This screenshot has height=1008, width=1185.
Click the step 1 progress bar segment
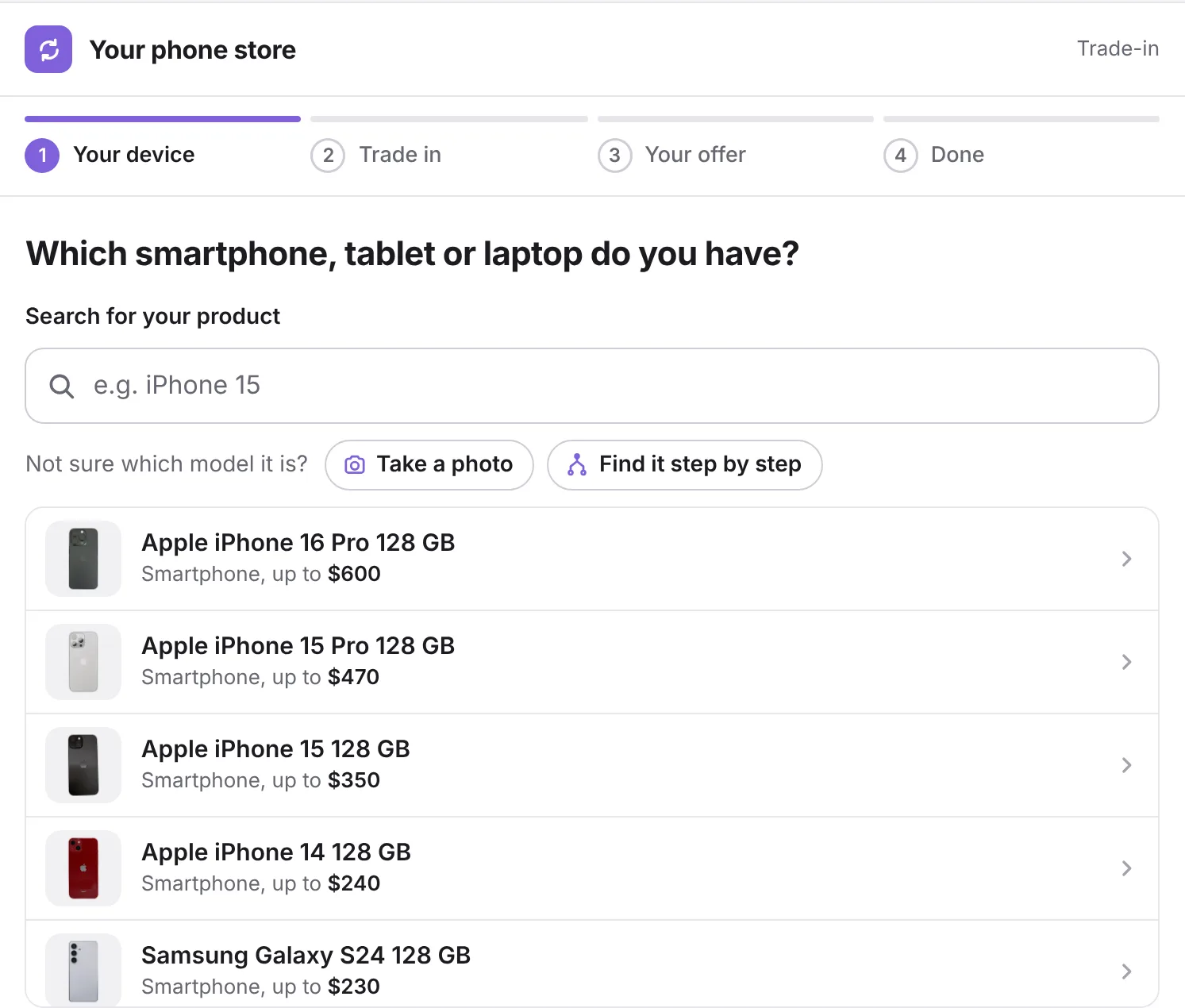coord(163,119)
